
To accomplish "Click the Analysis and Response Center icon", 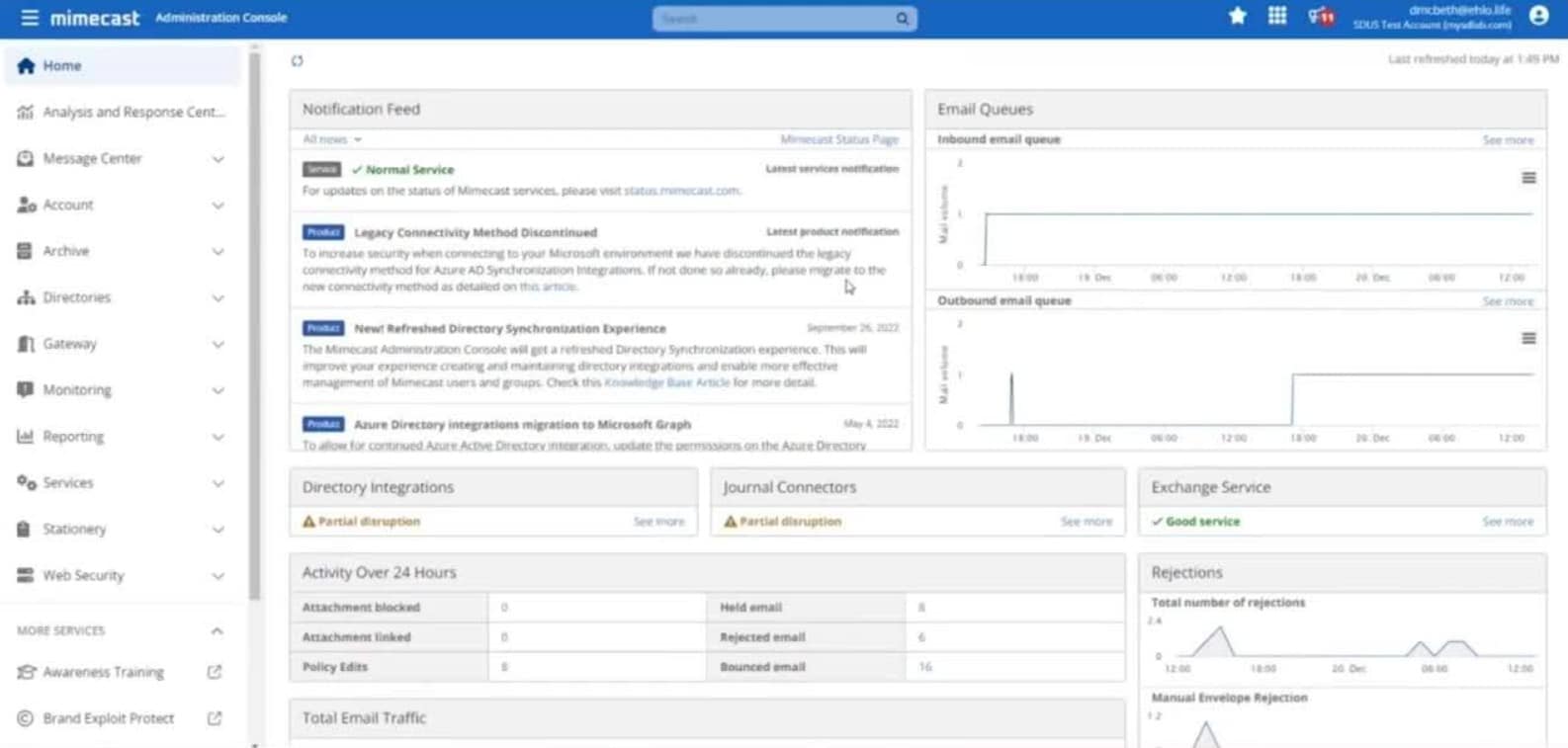I will [26, 112].
